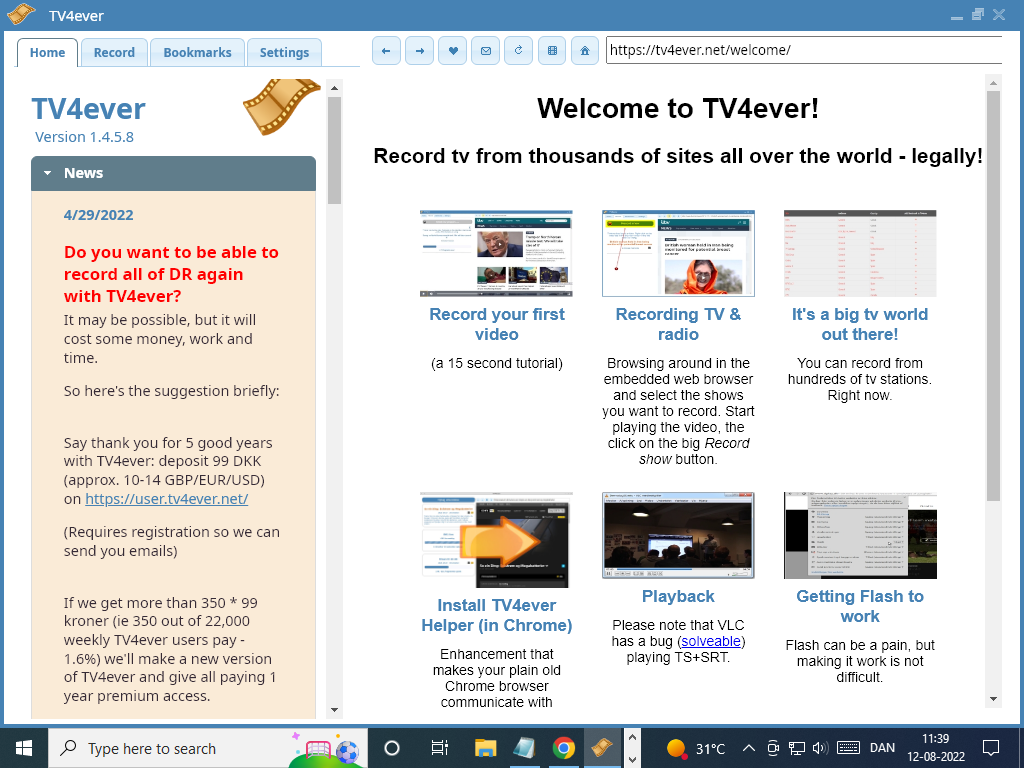Collapse the News section header
Image resolution: width=1024 pixels, height=768 pixels.
pos(173,173)
